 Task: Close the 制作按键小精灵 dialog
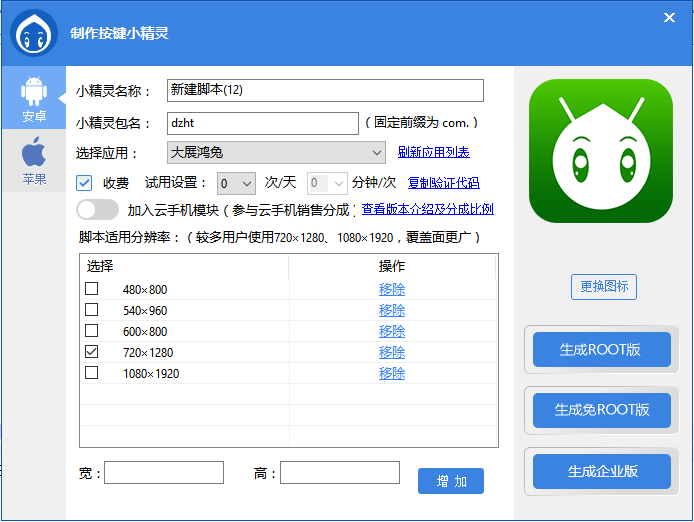coord(669,17)
